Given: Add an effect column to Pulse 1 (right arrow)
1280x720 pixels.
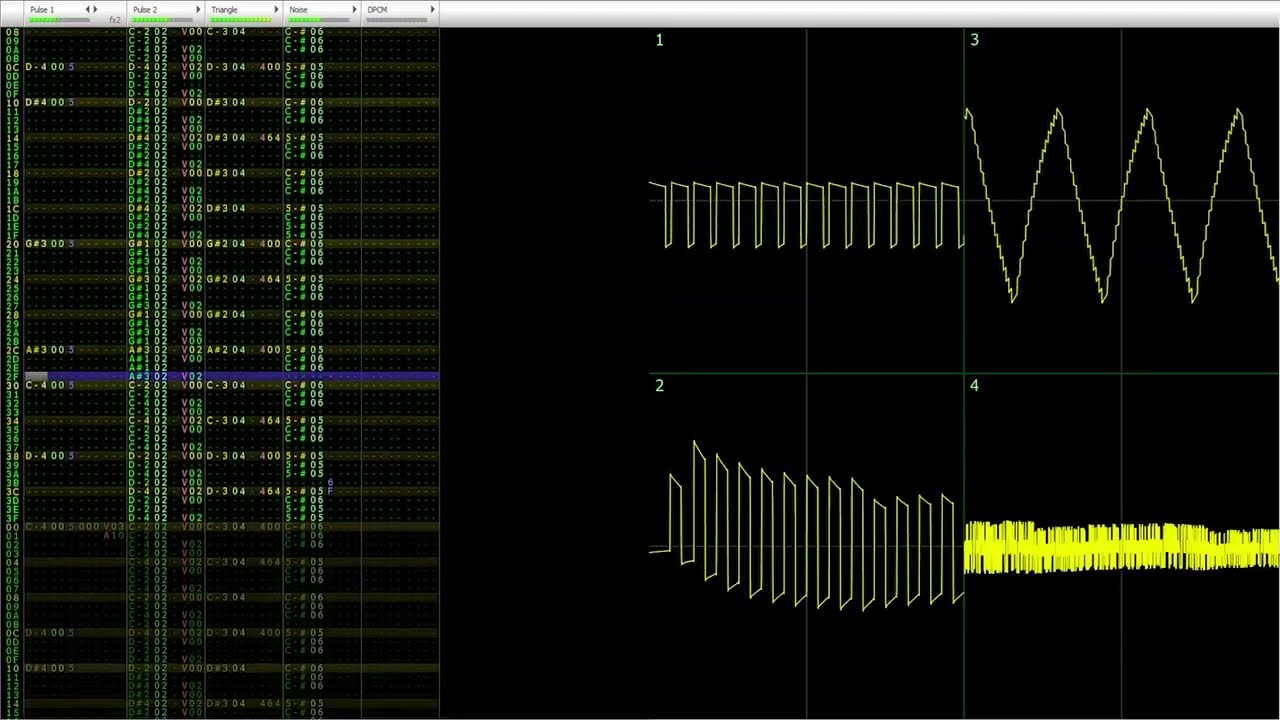Looking at the screenshot, I should 96,10.
